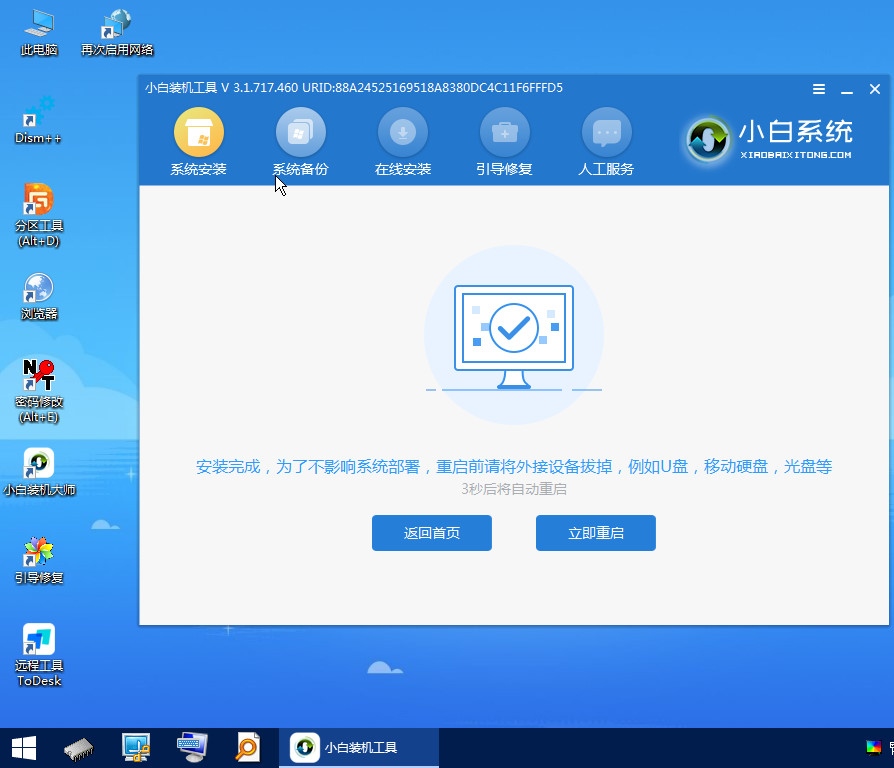Open the 系统安装 tab icon
The height and width of the screenshot is (768, 894).
click(x=198, y=133)
